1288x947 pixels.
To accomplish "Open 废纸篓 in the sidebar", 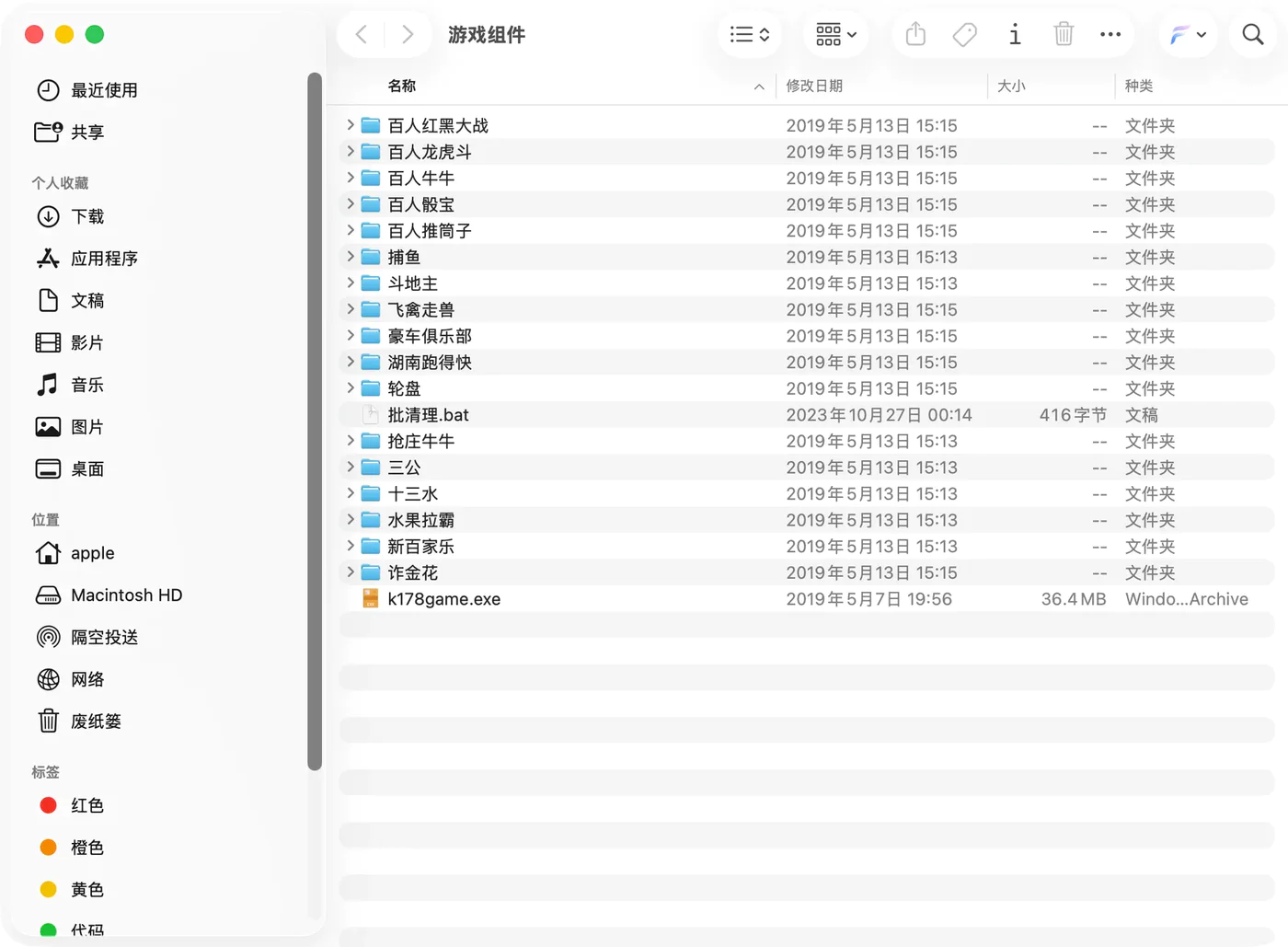I will (78, 722).
